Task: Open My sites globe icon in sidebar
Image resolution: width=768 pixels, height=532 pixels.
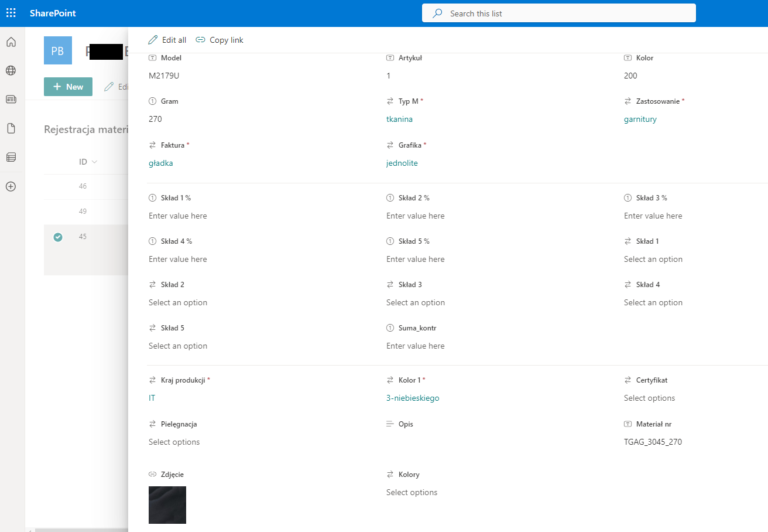Action: click(x=11, y=71)
